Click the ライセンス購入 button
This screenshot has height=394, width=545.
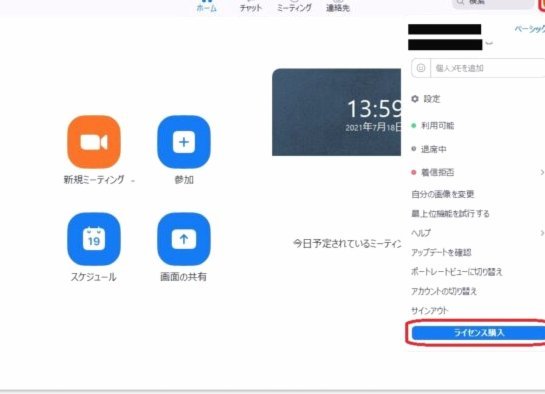tap(479, 333)
